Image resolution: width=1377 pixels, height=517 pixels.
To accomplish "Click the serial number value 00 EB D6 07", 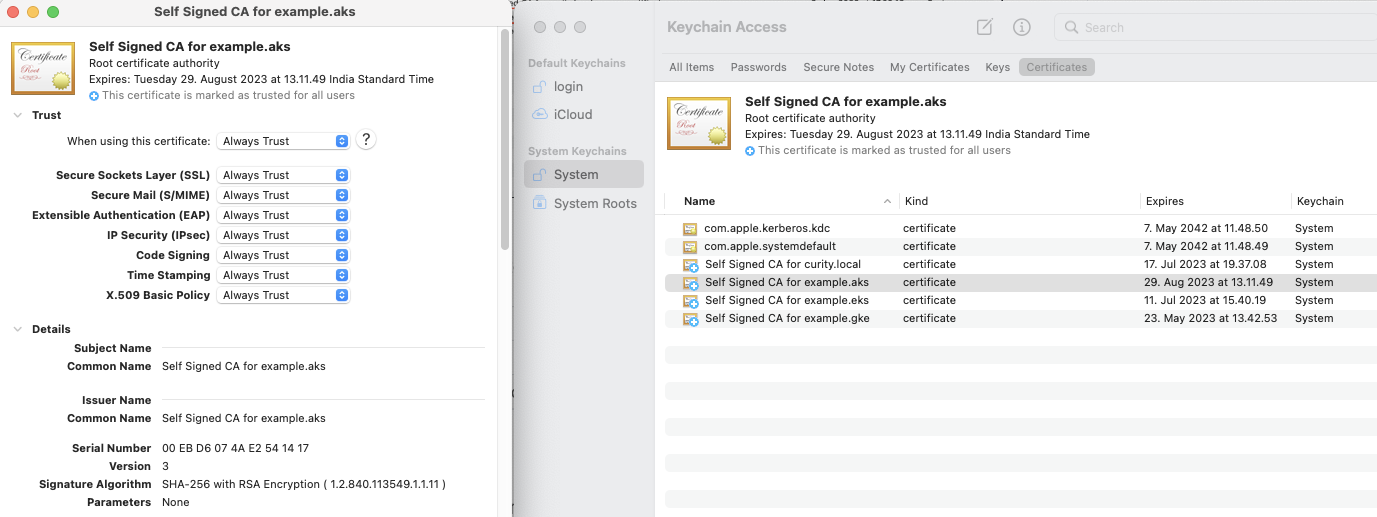I will point(235,449).
